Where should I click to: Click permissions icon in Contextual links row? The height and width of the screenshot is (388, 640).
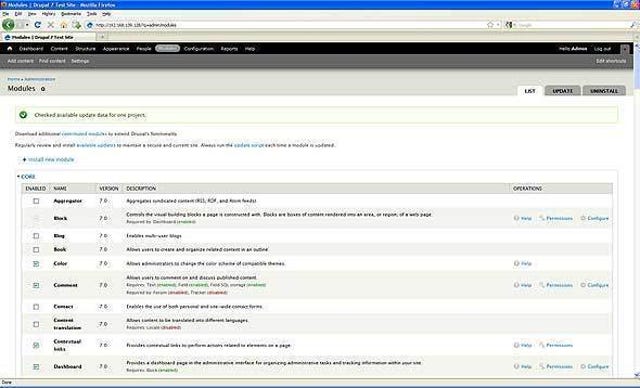pos(542,345)
